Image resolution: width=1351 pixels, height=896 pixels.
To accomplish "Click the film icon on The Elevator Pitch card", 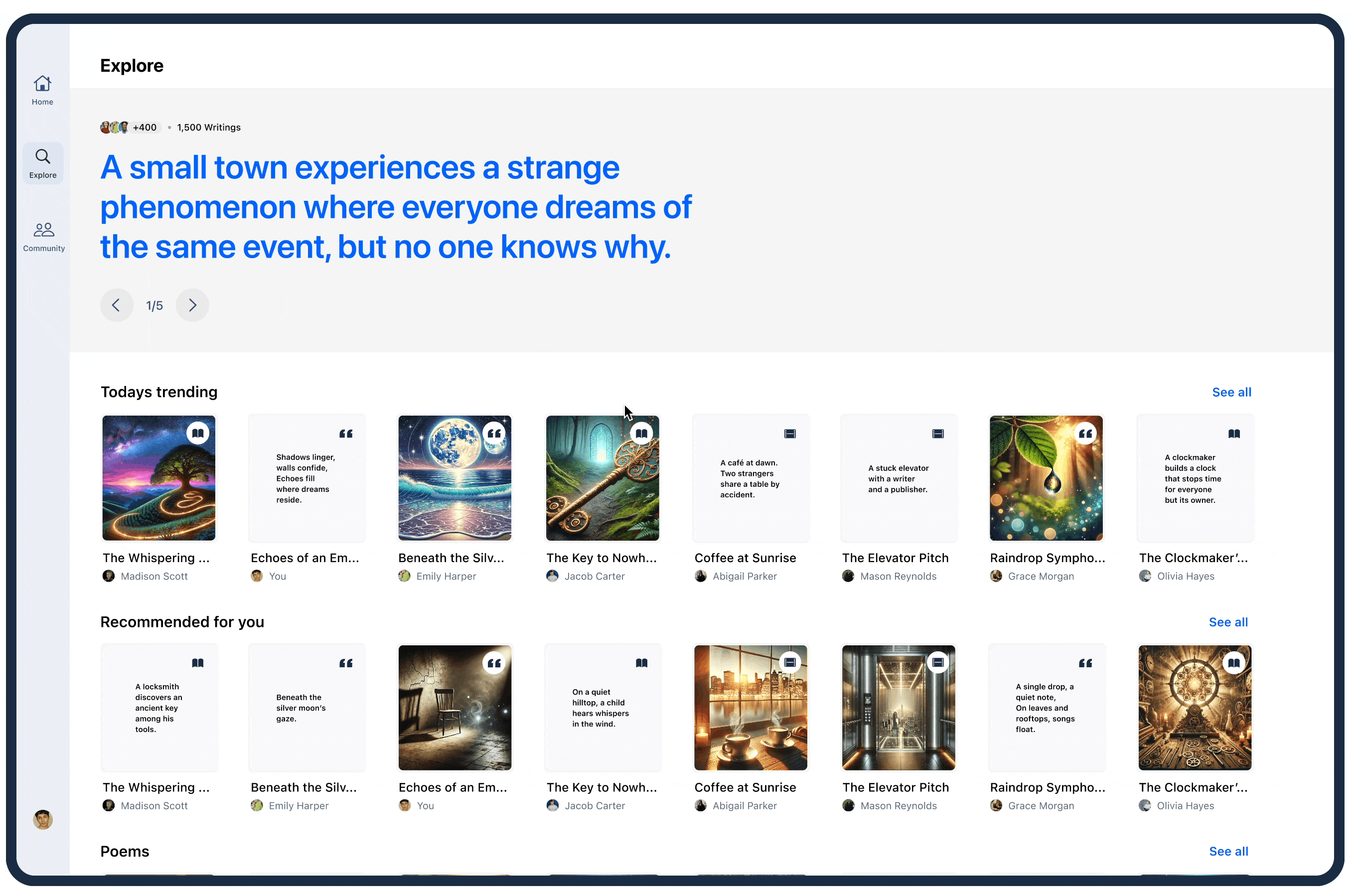I will tap(937, 433).
